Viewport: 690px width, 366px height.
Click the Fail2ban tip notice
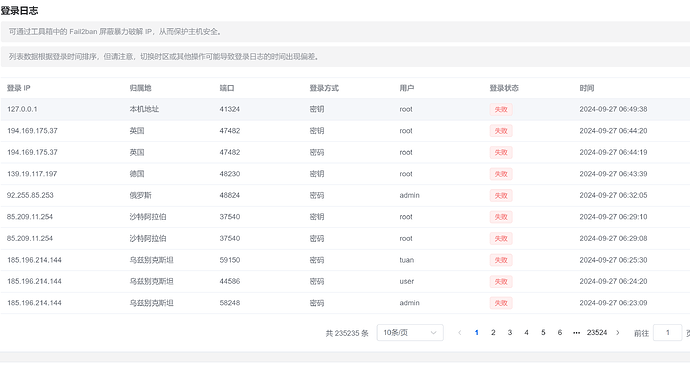tap(345, 32)
